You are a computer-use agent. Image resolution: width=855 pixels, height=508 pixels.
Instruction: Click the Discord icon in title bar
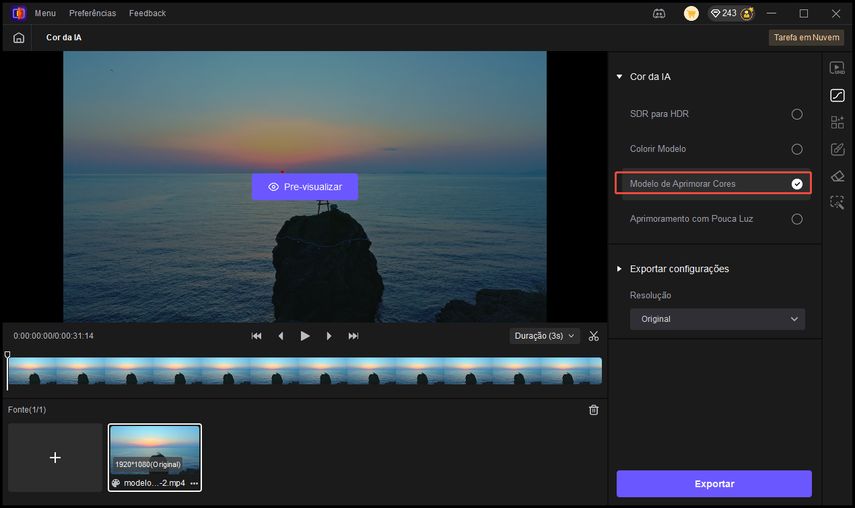coord(659,13)
